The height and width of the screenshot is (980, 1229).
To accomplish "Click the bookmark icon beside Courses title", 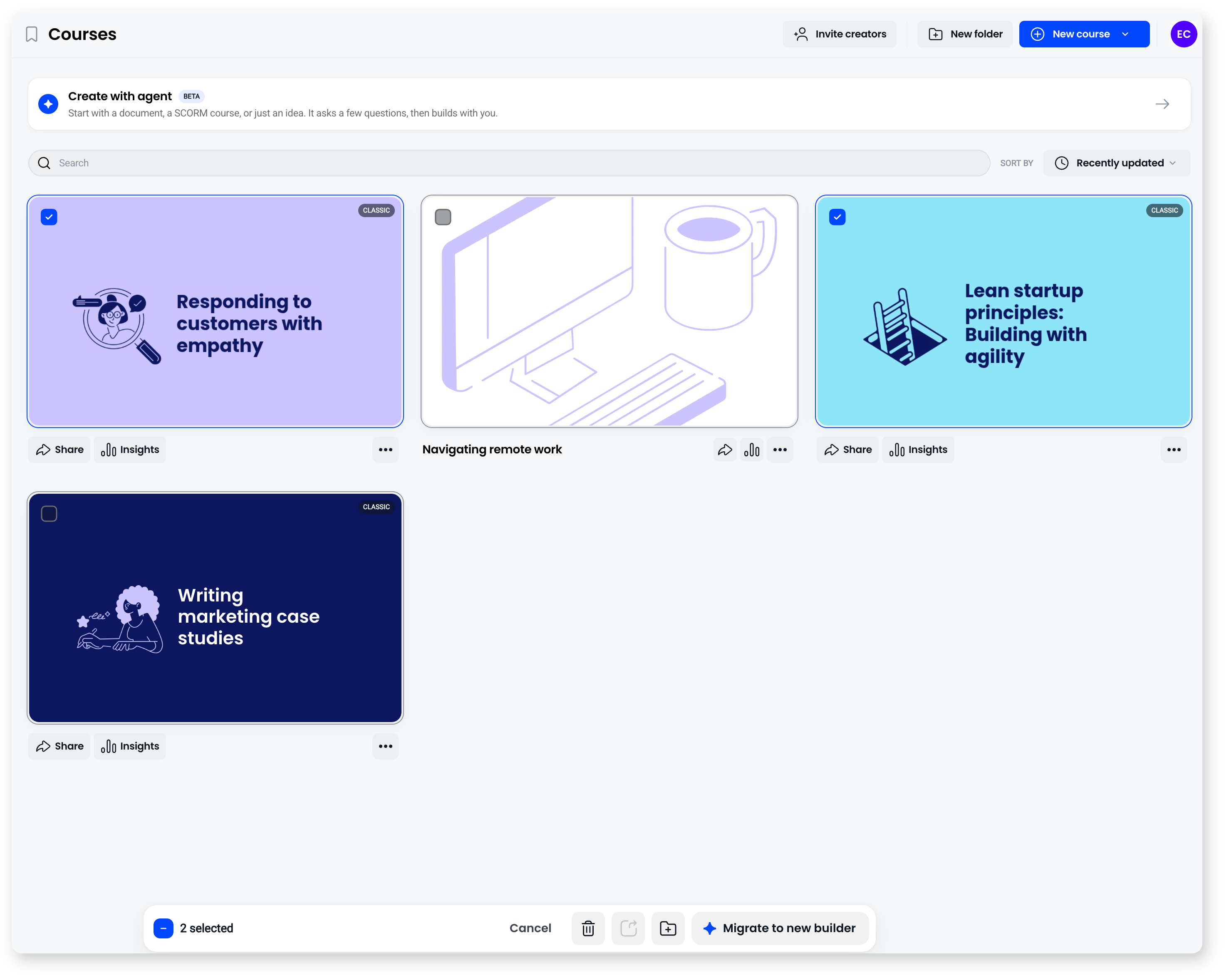I will click(32, 34).
